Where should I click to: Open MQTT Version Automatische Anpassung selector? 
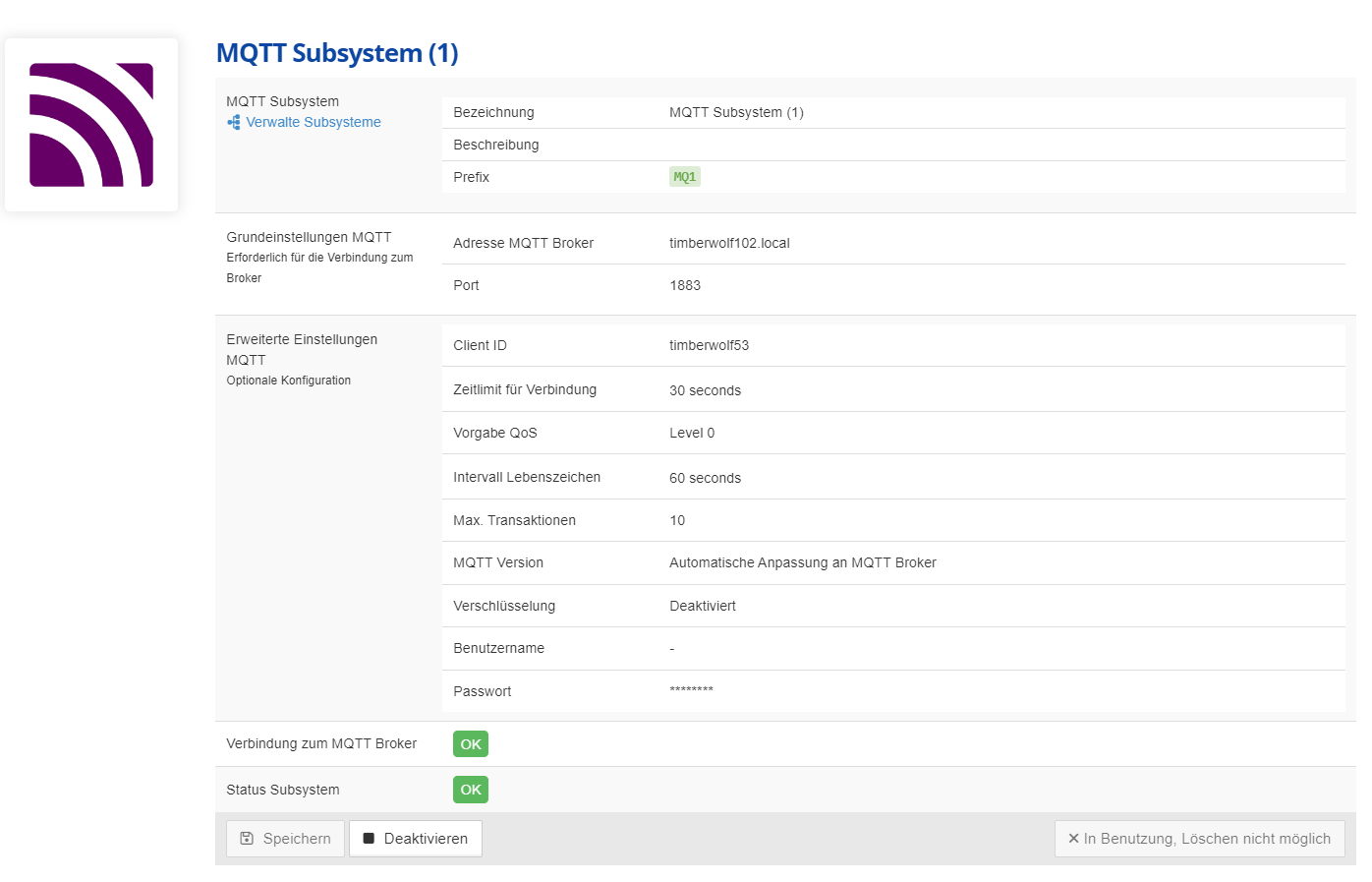point(803,562)
